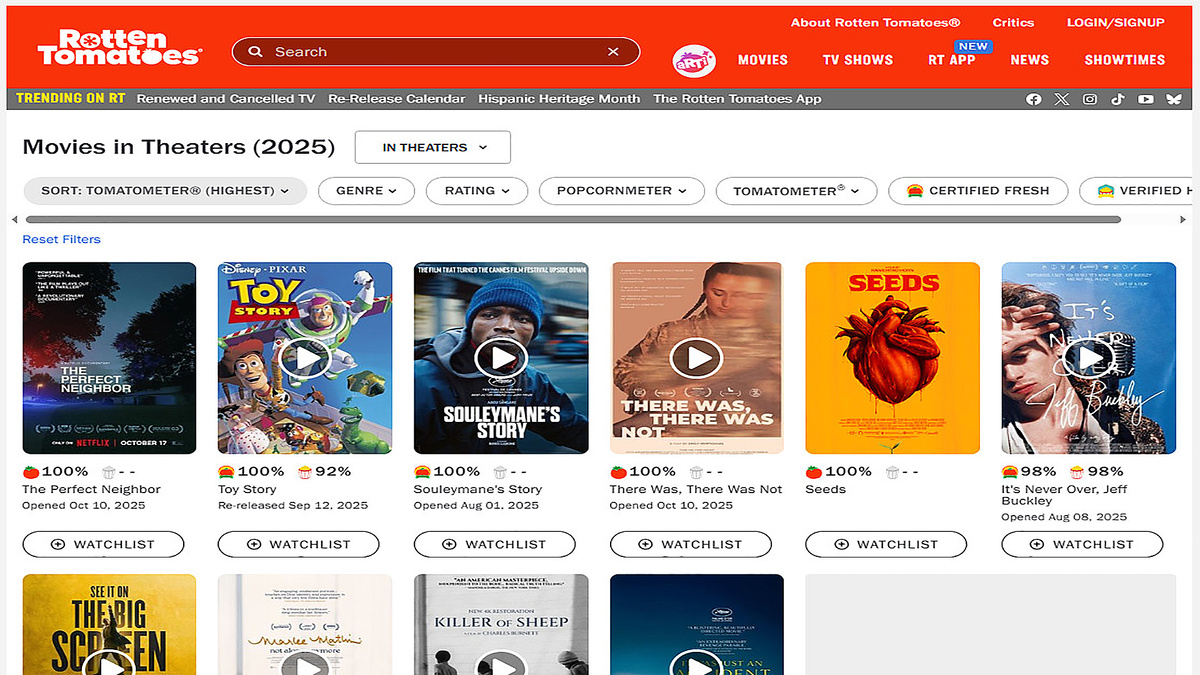Image resolution: width=1200 pixels, height=675 pixels.
Task: Add Toy Story to watchlist
Action: coord(299,544)
